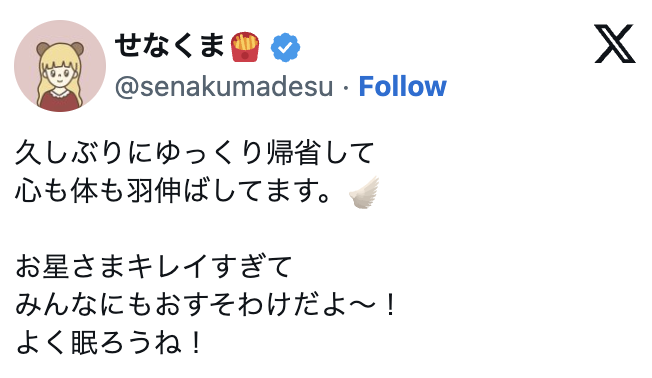Open the X logo in the corner
This screenshot has height=378, width=652.
click(615, 44)
